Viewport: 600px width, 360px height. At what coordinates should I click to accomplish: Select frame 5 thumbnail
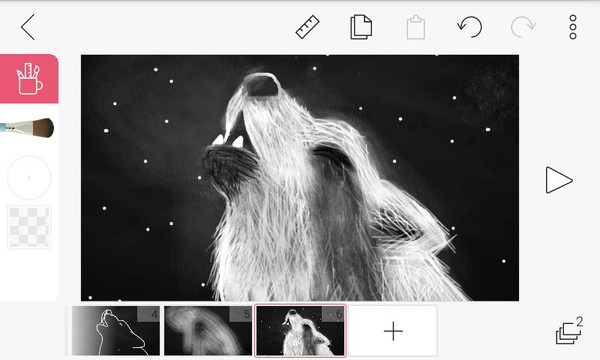(x=208, y=331)
